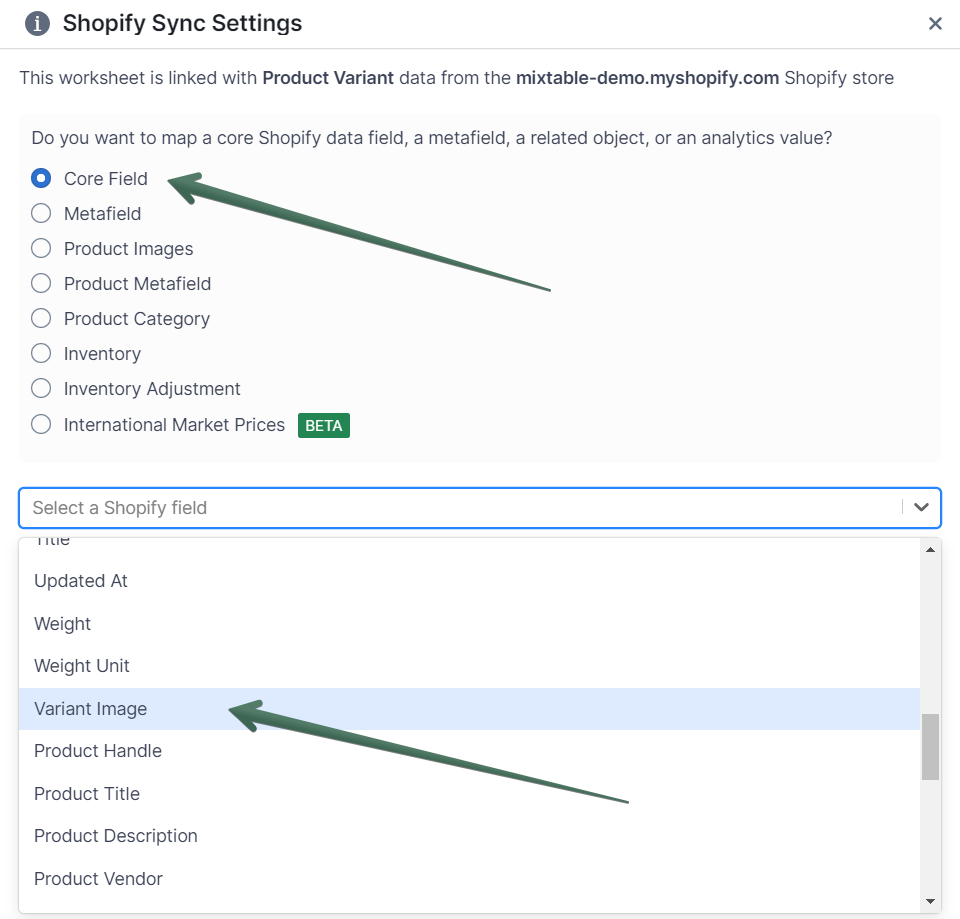Close the Shopify Sync Settings dialog
The image size is (960, 919).
935,23
